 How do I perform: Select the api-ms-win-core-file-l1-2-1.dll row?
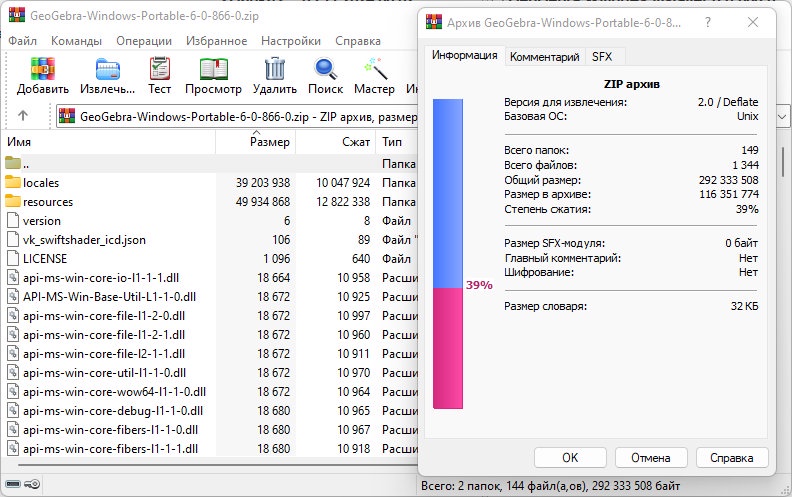coord(210,335)
